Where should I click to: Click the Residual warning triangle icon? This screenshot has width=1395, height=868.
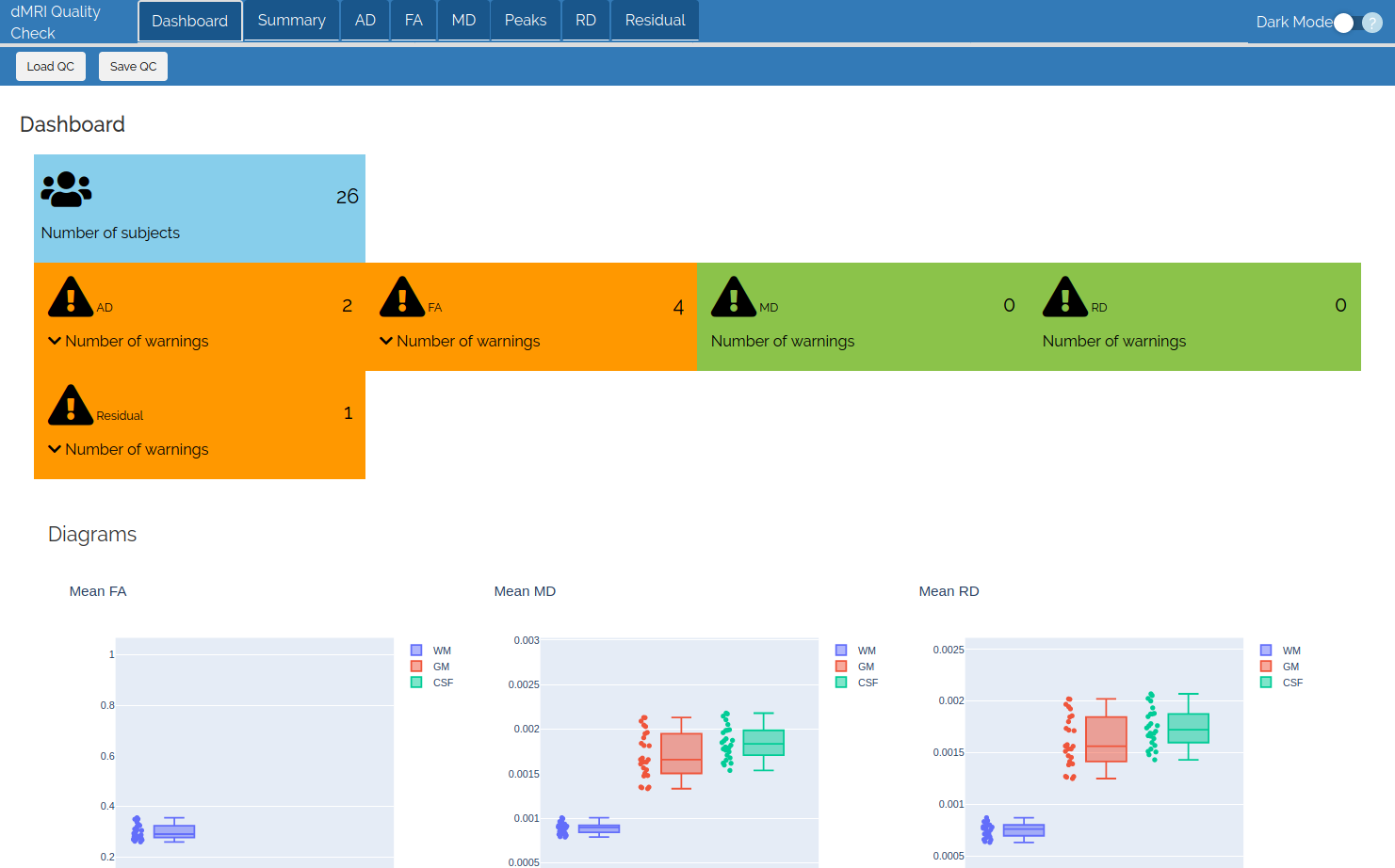71,406
